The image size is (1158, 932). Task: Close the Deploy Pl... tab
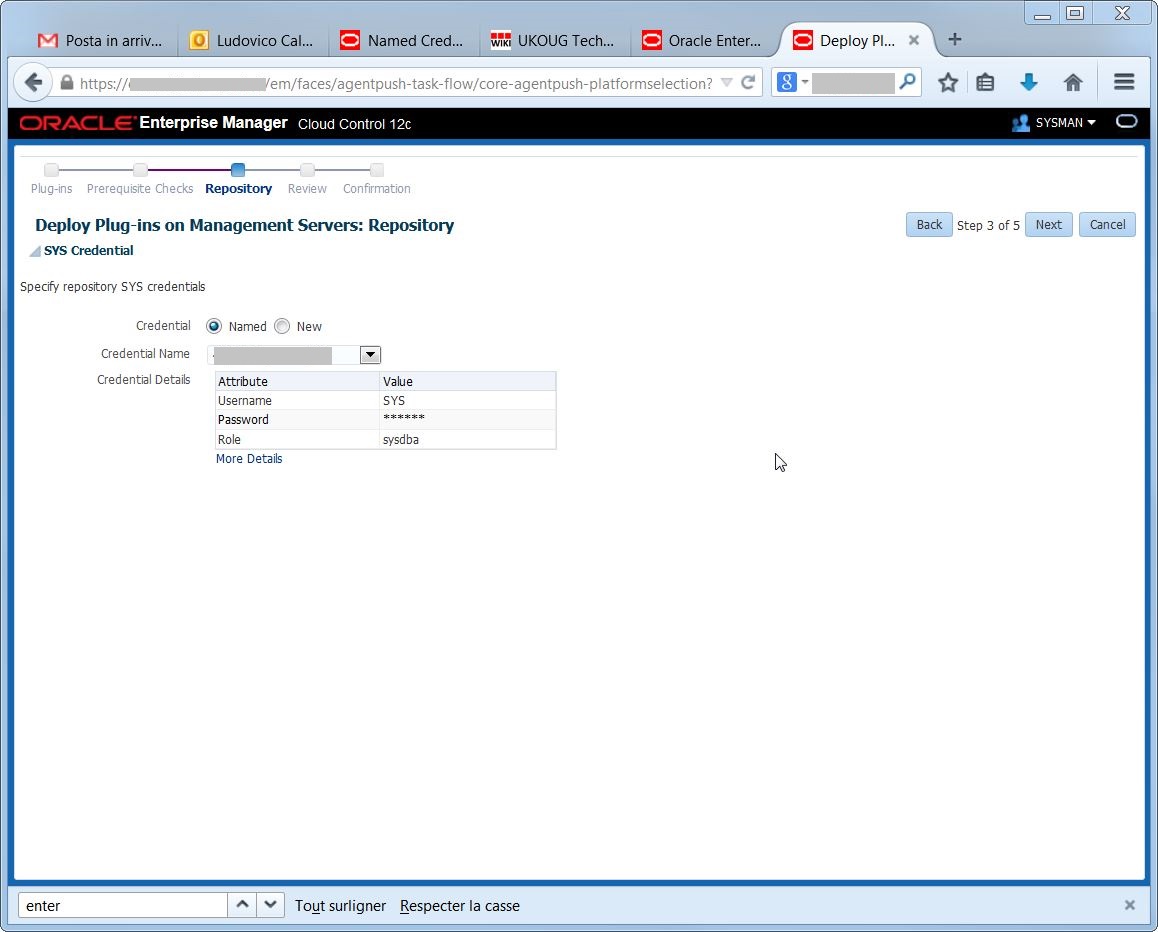coord(914,41)
